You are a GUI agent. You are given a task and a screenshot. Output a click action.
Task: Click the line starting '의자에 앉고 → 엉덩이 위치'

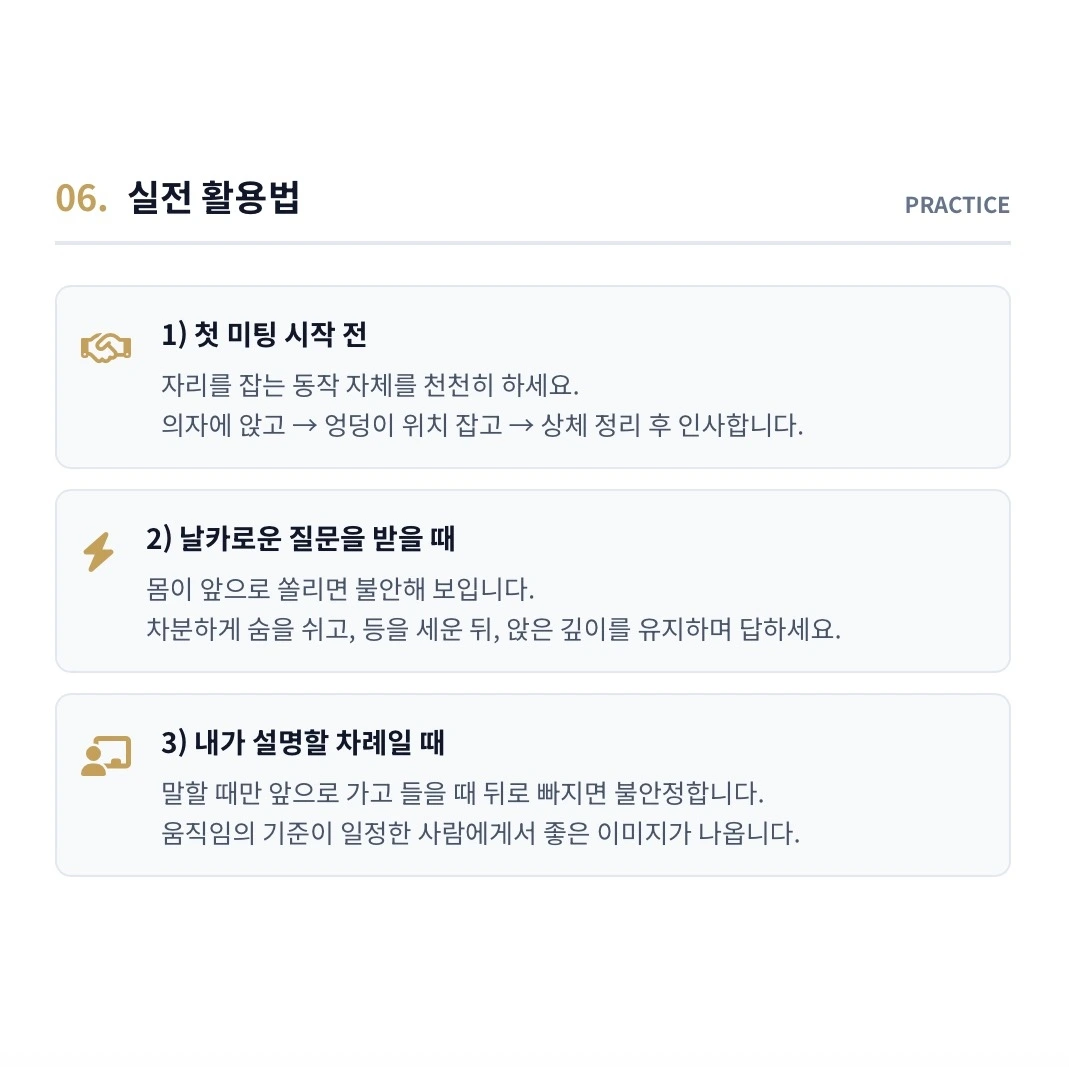(x=482, y=425)
